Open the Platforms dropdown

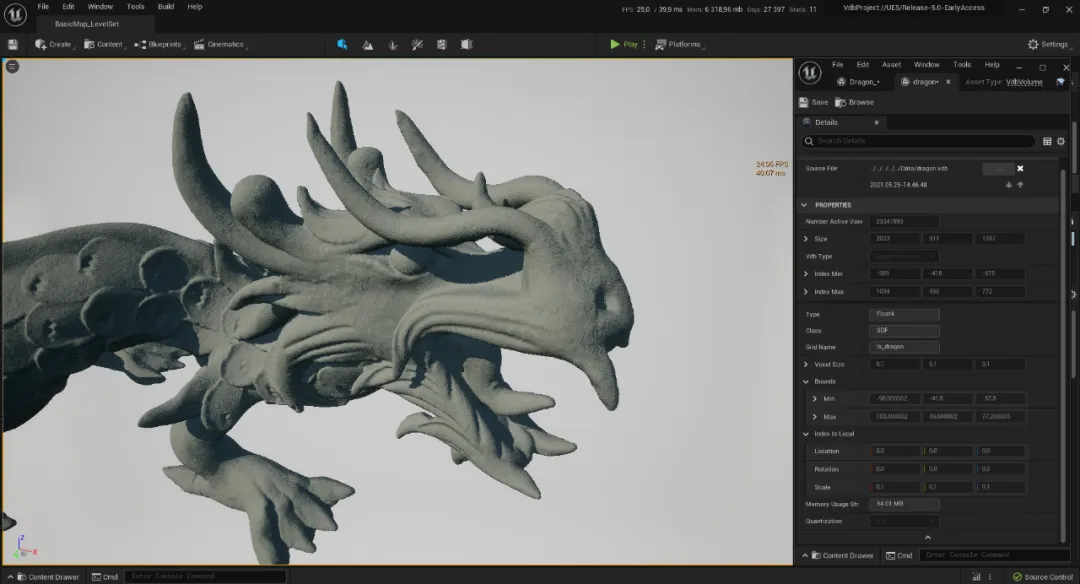coord(685,44)
